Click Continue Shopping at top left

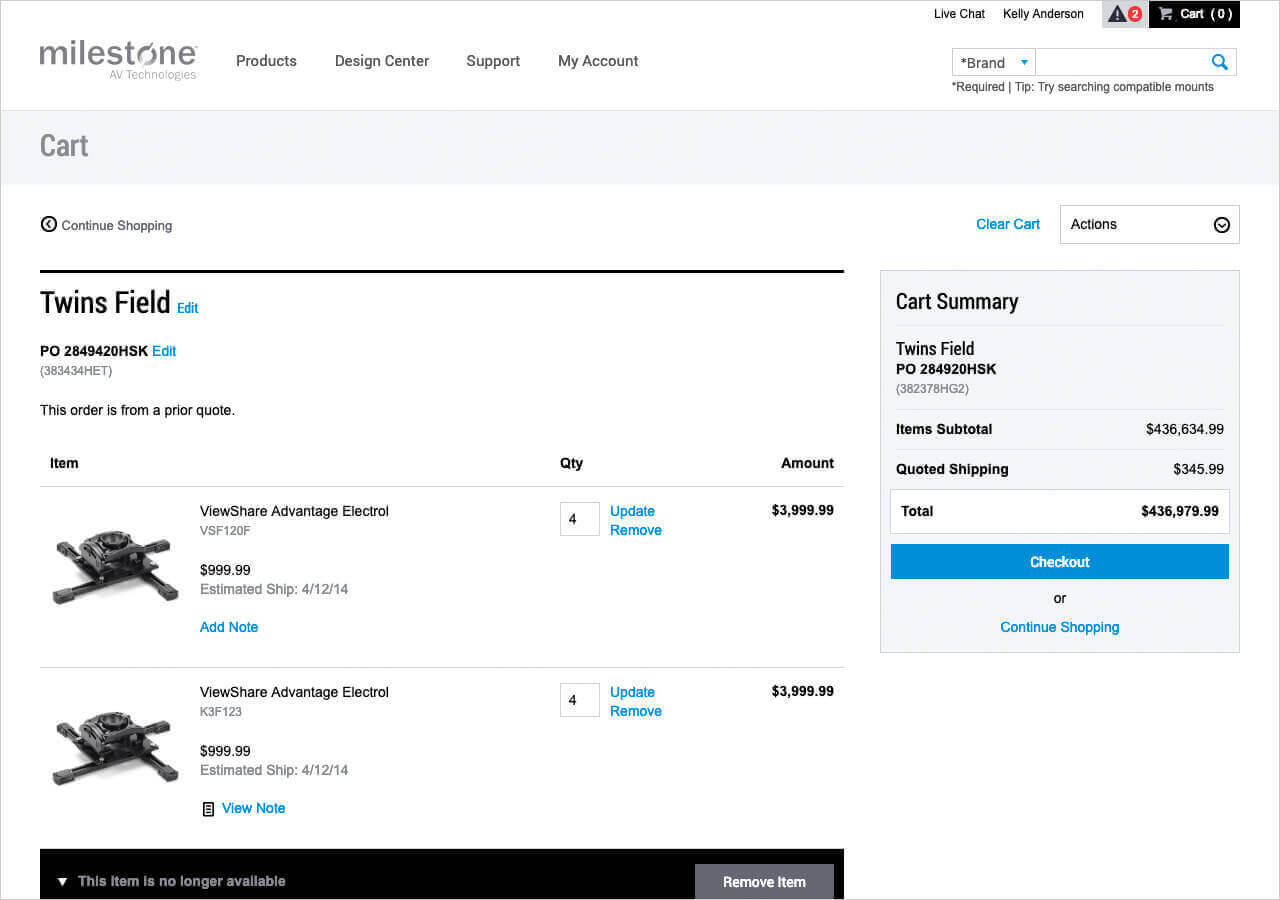click(117, 225)
